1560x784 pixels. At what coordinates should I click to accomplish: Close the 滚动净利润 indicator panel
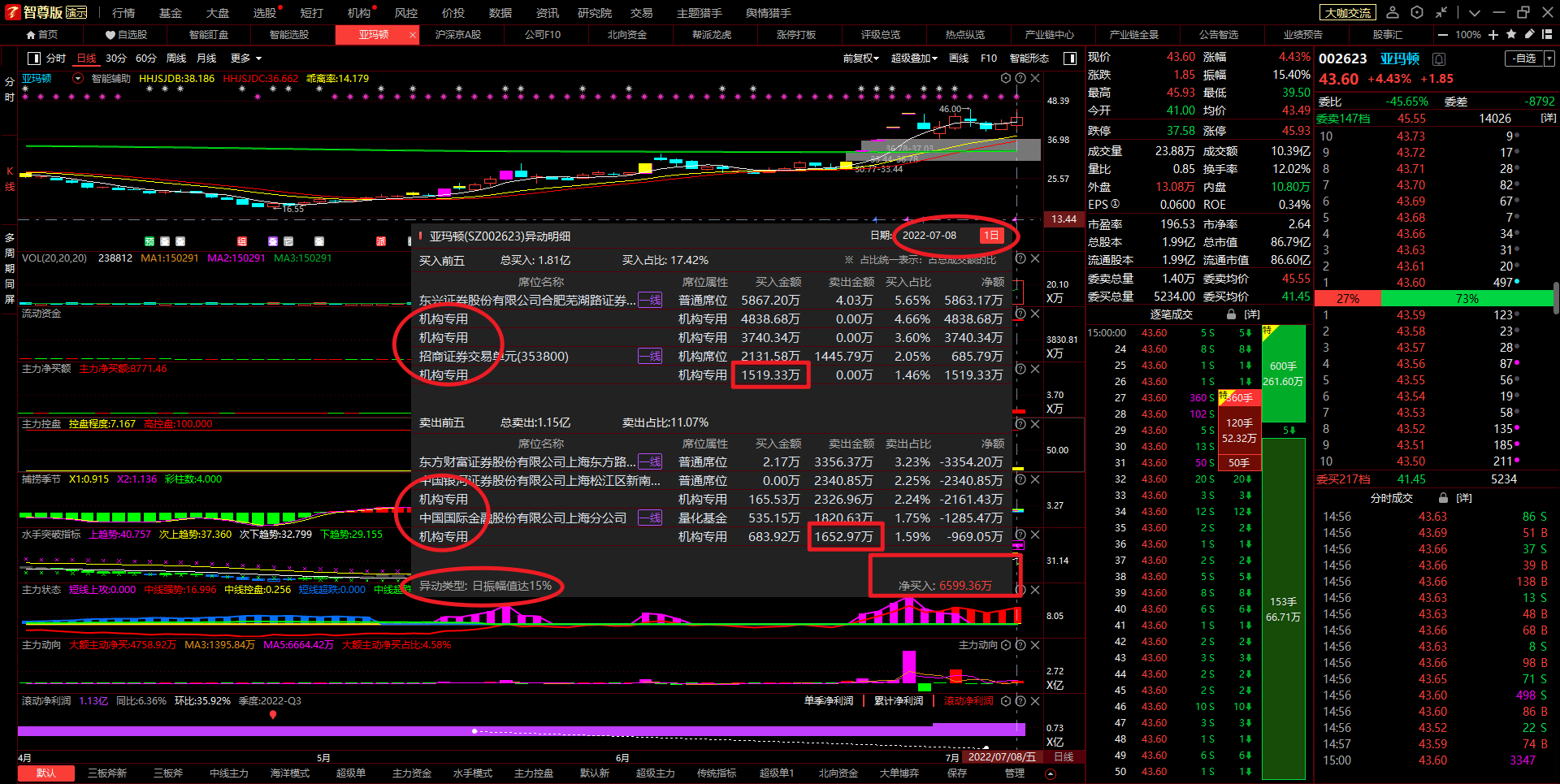pos(1035,701)
